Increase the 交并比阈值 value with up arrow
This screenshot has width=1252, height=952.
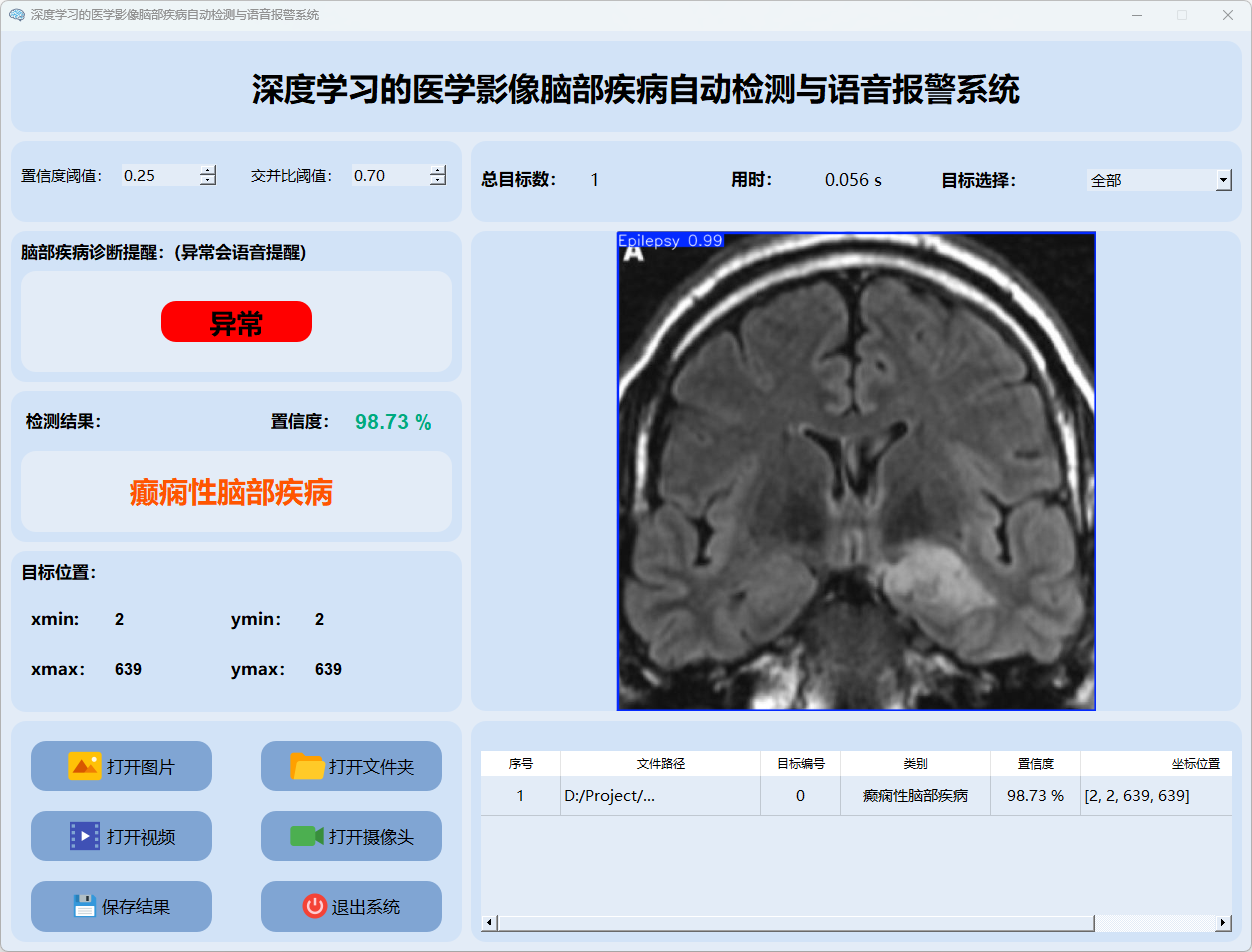(438, 170)
